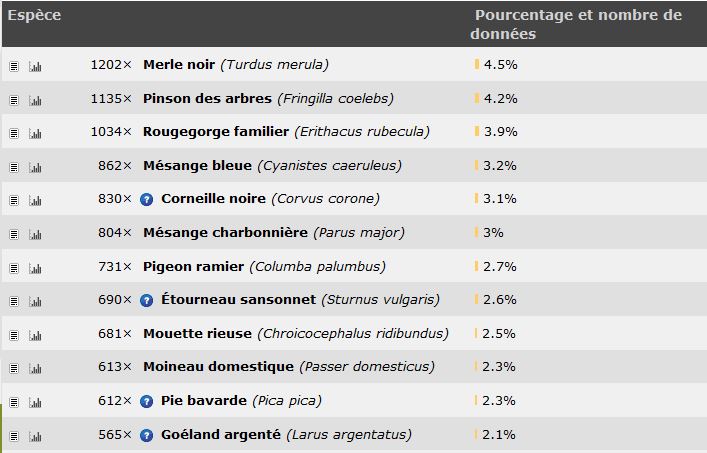
Task: Open the help icon for Goéland argenté
Action: pos(147,435)
